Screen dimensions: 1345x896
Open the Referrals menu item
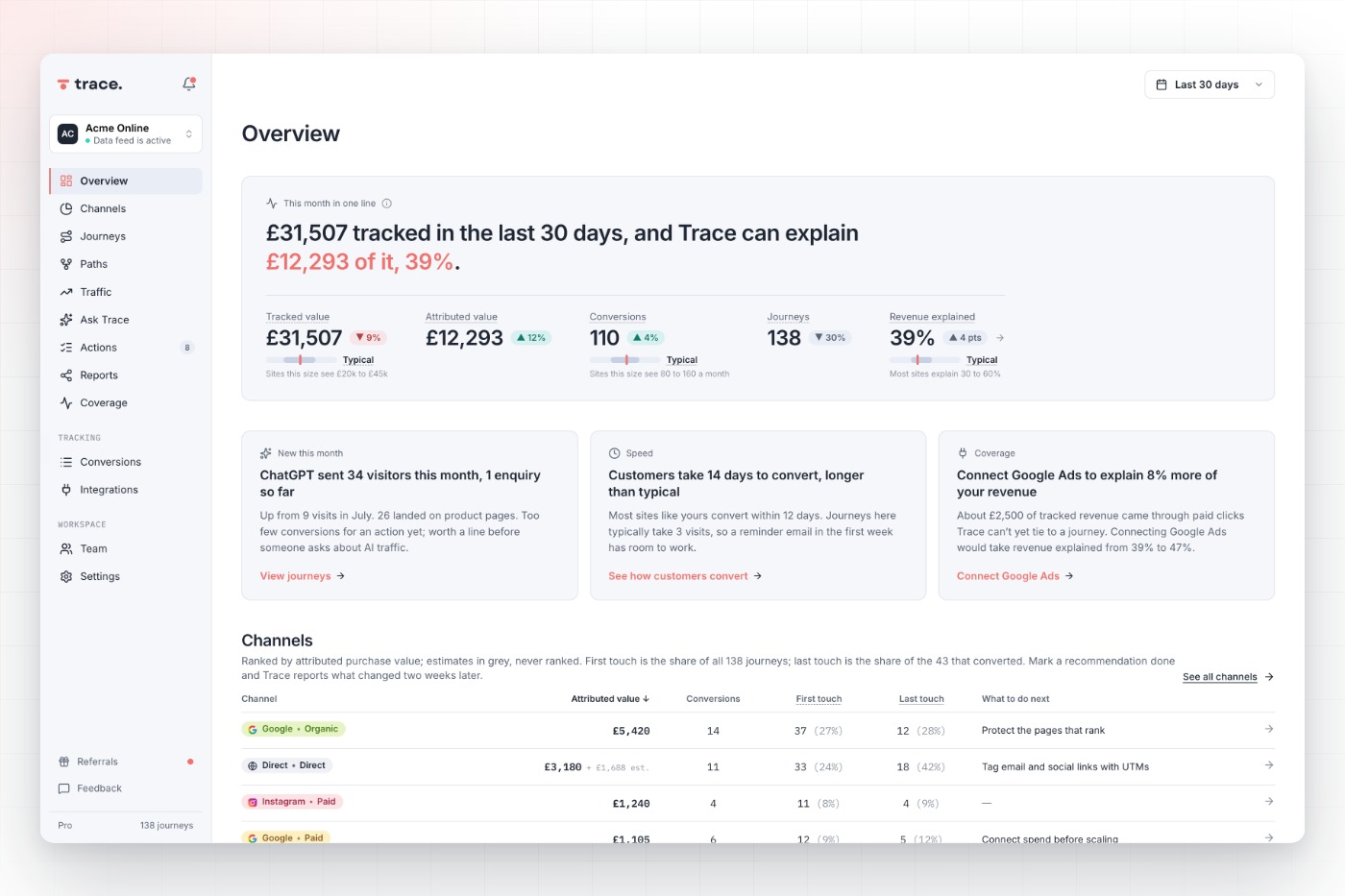point(126,762)
